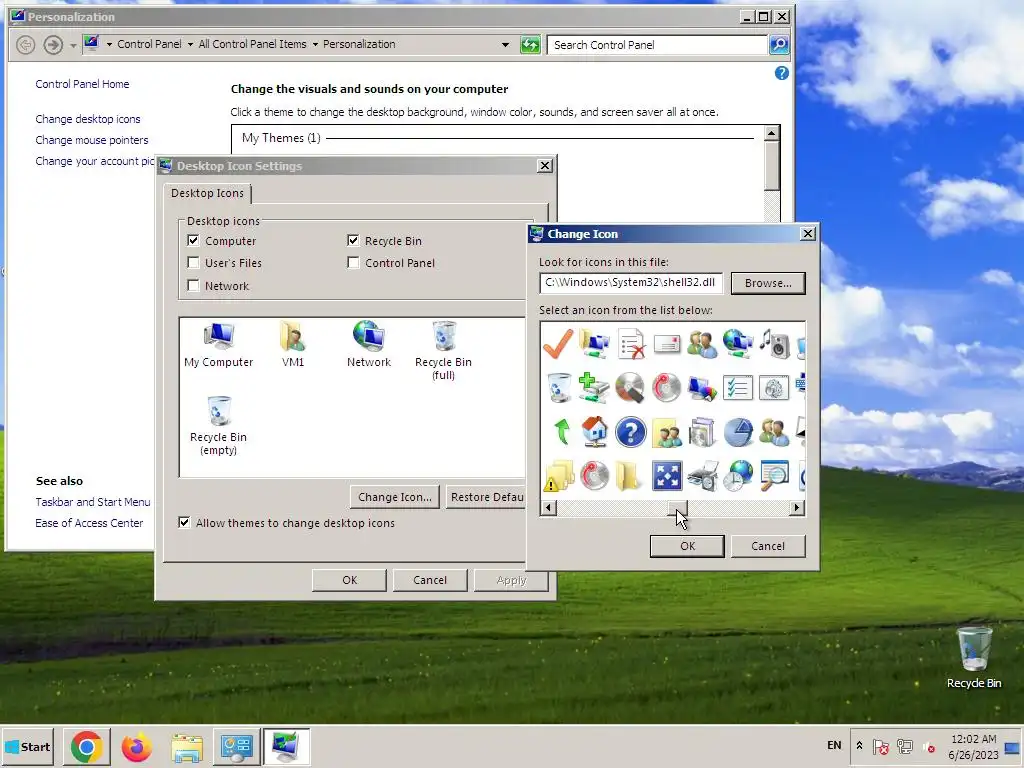Show hidden tray icons arrow
1024x768 pixels.
point(859,745)
